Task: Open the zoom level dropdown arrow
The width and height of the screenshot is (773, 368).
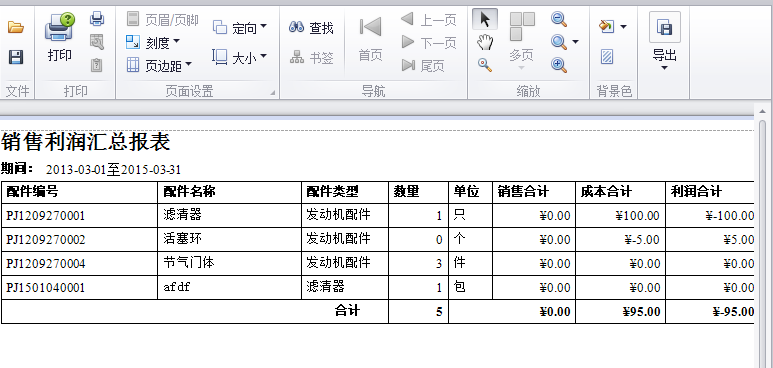Action: 575,42
